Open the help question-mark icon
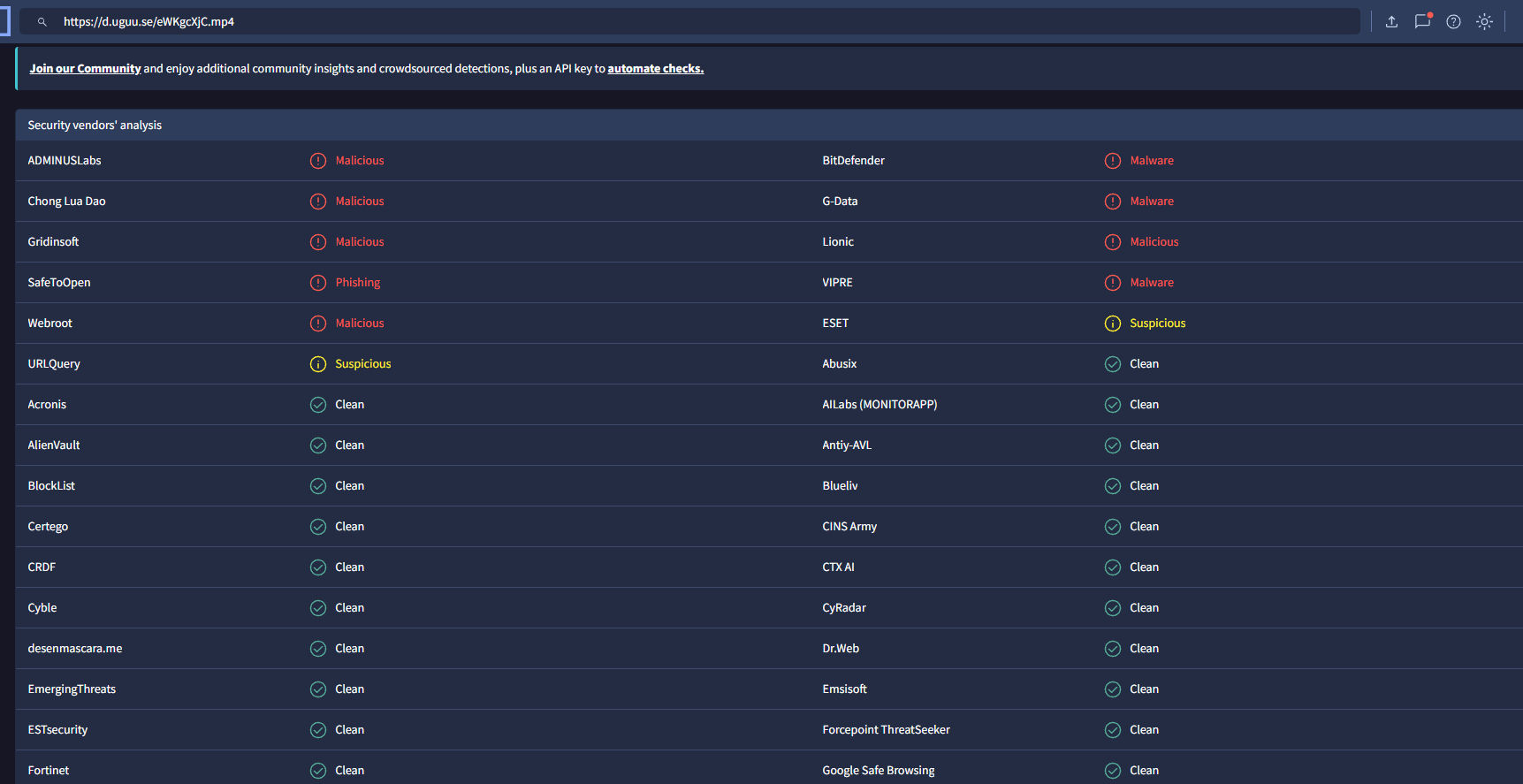Screen dimensions: 1523x784 coord(1453,22)
